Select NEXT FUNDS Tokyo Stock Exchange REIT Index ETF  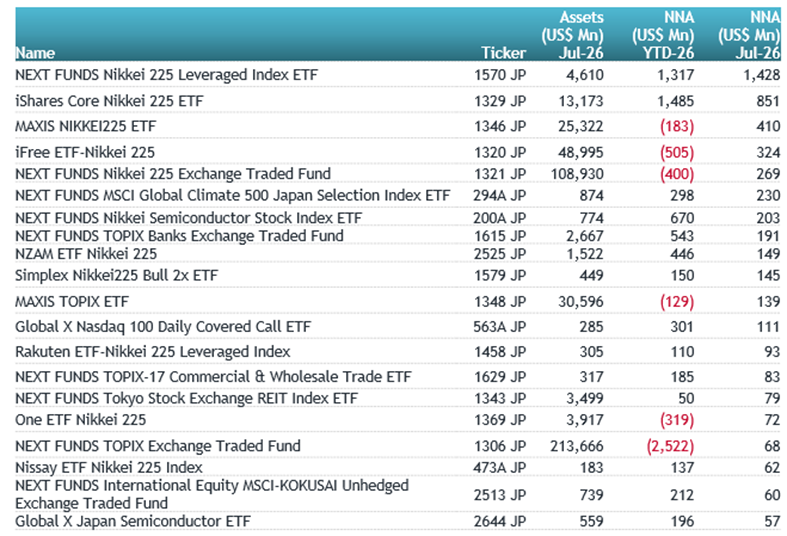pyautogui.click(x=186, y=398)
